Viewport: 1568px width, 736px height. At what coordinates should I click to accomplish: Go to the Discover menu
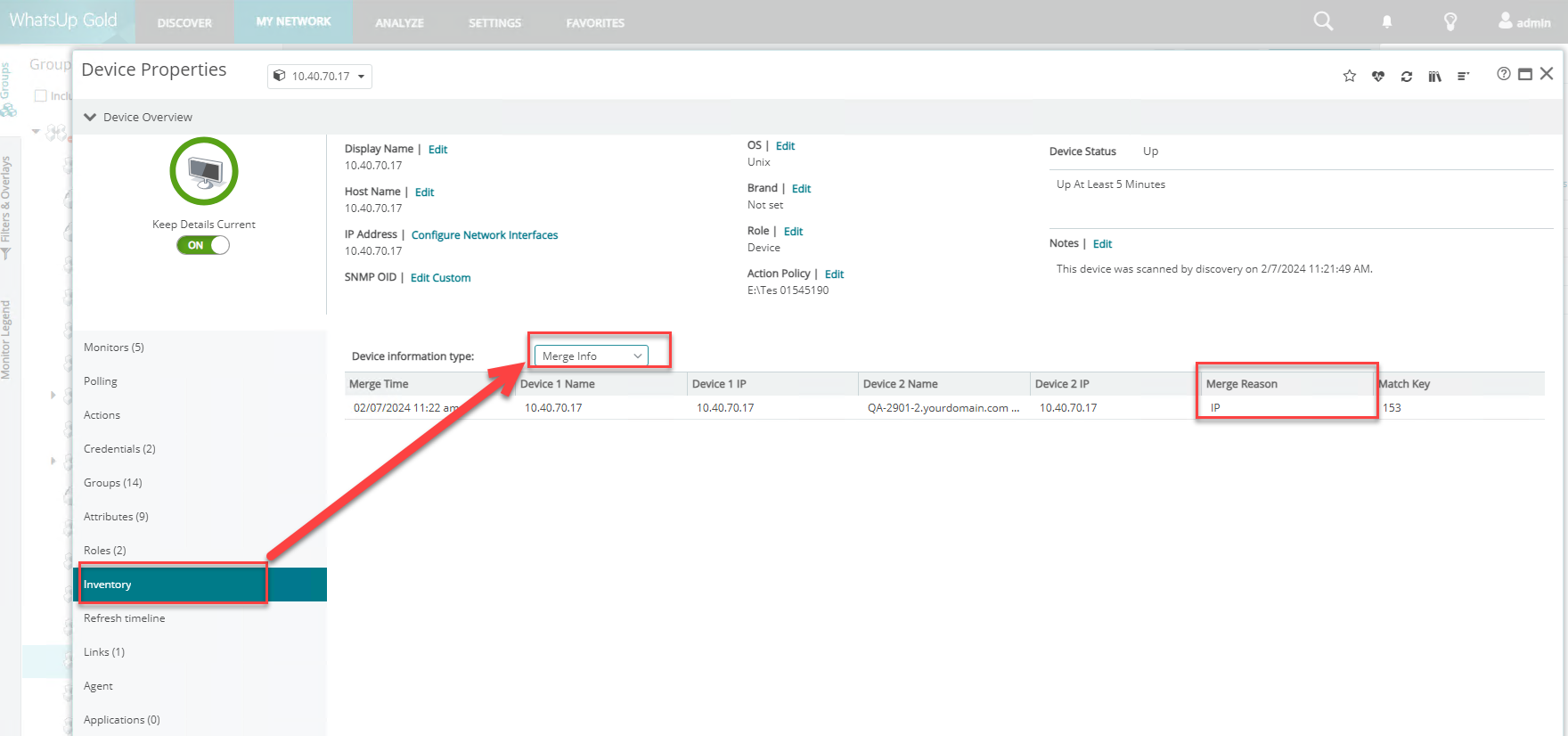(184, 22)
